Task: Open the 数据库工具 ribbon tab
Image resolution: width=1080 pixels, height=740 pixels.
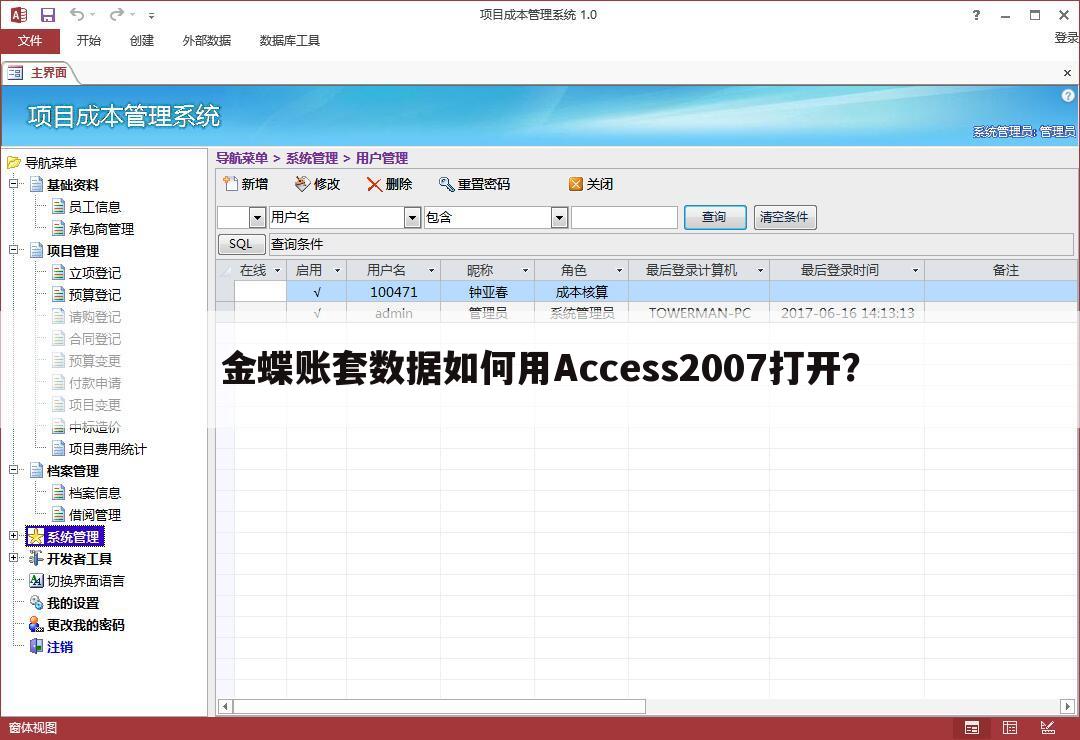Action: pyautogui.click(x=289, y=41)
